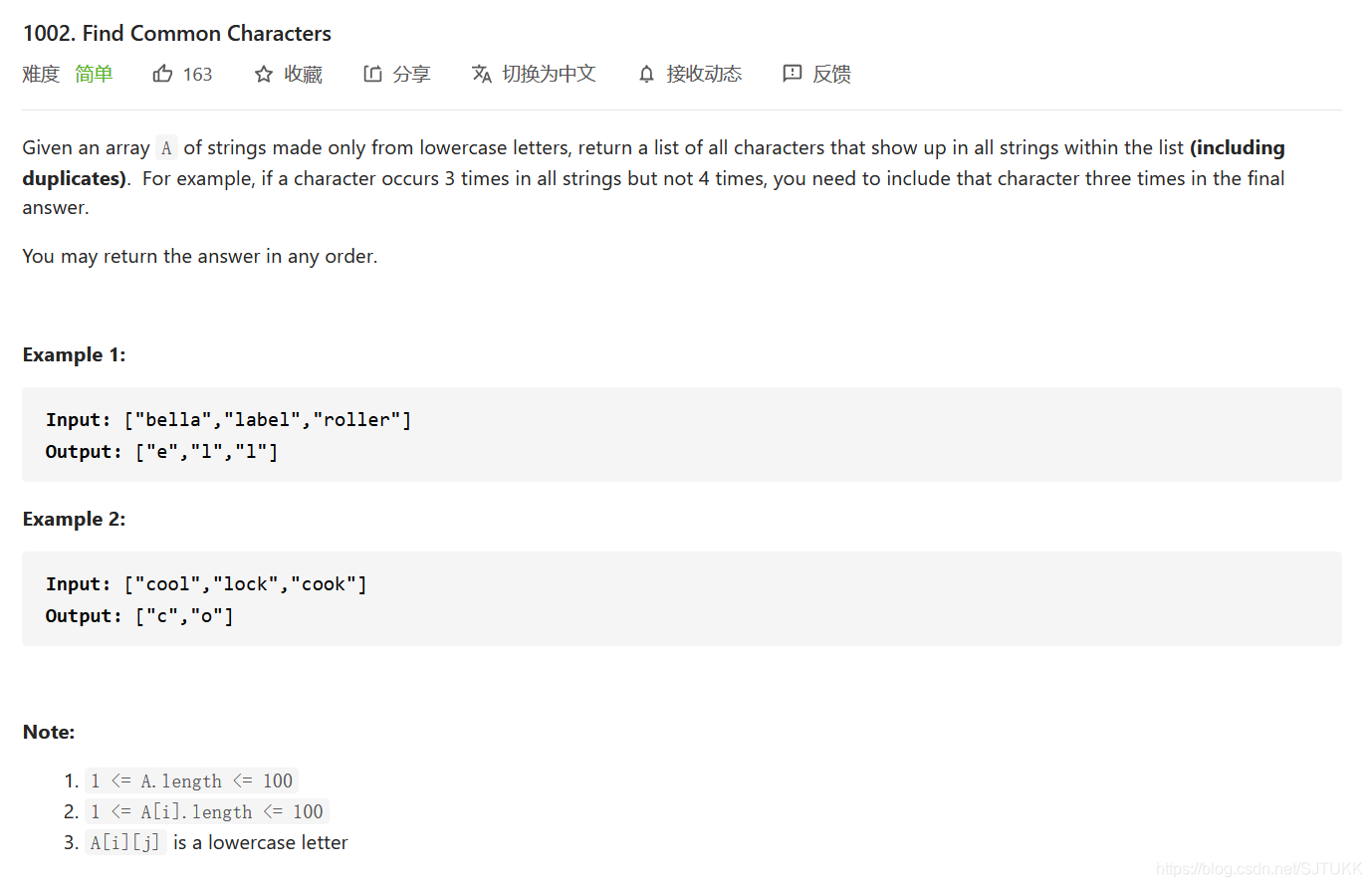The image size is (1372, 887).
Task: Click the output line ["e","l","l"]
Action: 161,452
